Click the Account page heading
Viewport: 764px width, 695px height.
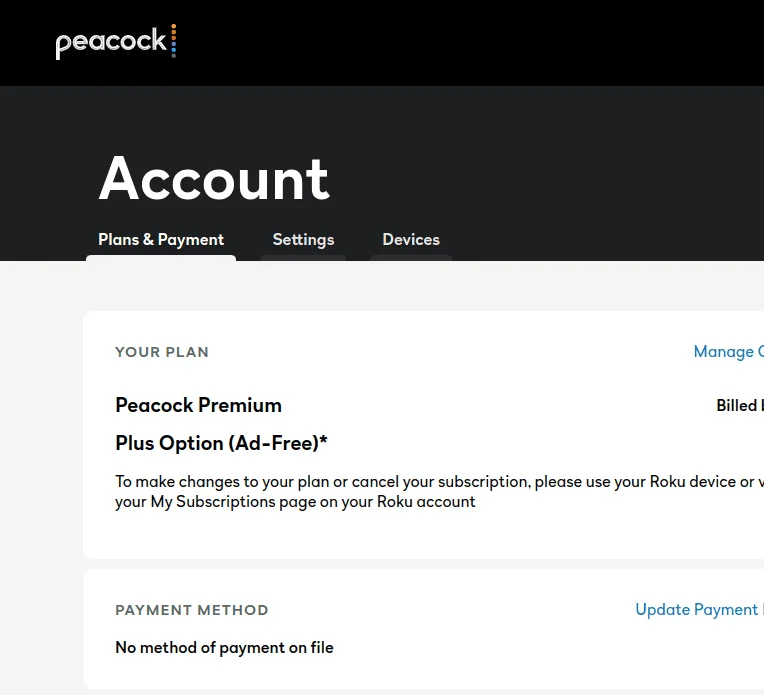[x=214, y=178]
